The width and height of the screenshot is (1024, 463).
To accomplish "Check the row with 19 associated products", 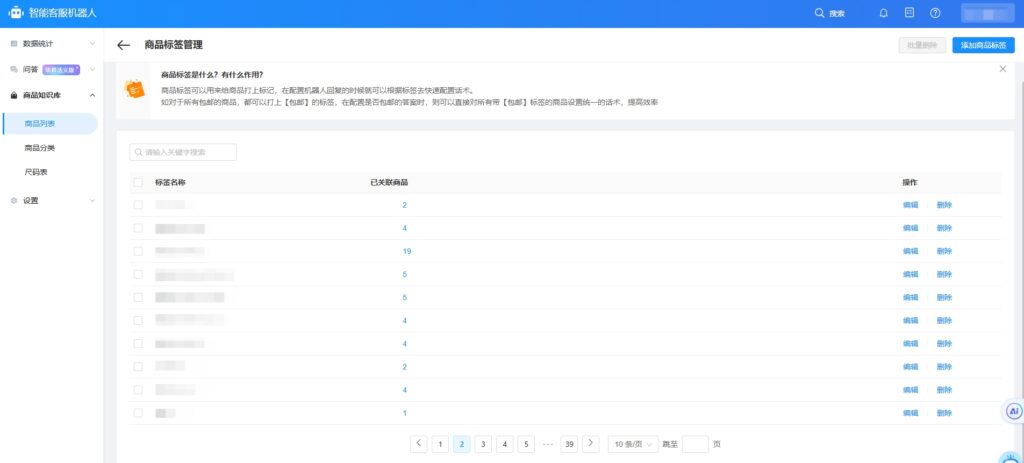I will 138,251.
